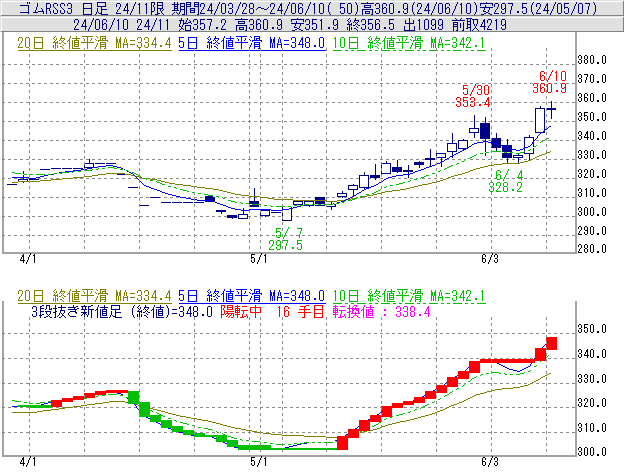Click the lower chart's 10日 終値平滑 MA=342.1 link
Viewport: 624px width, 475px height.
coord(409,296)
